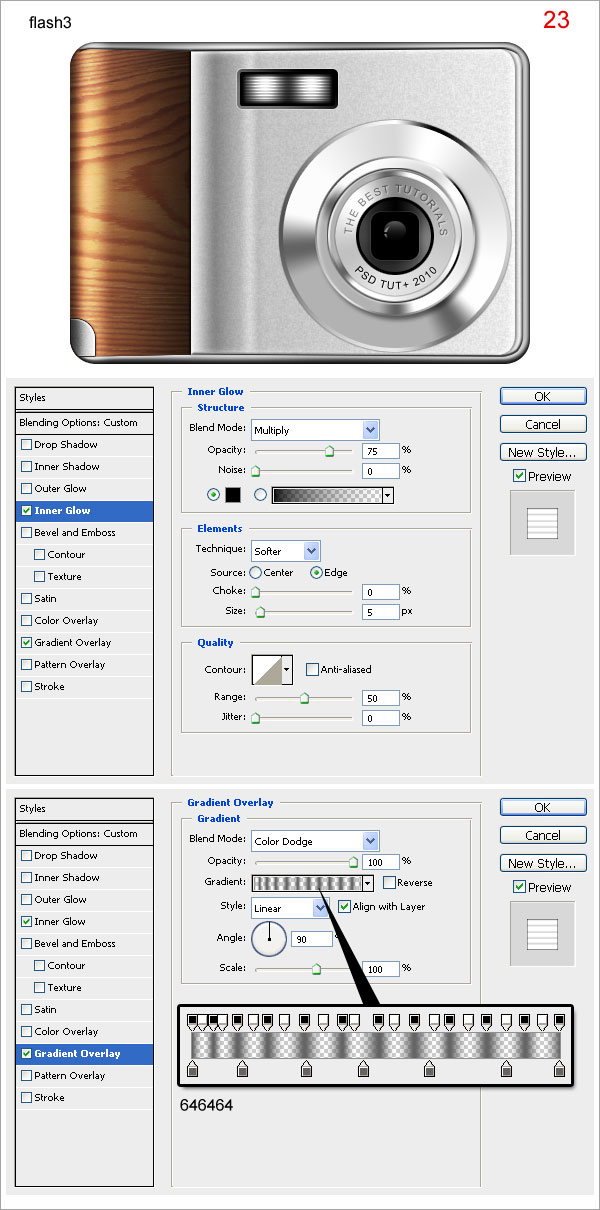Enable Outer Glow in Inner Glow dialog

coord(26,489)
